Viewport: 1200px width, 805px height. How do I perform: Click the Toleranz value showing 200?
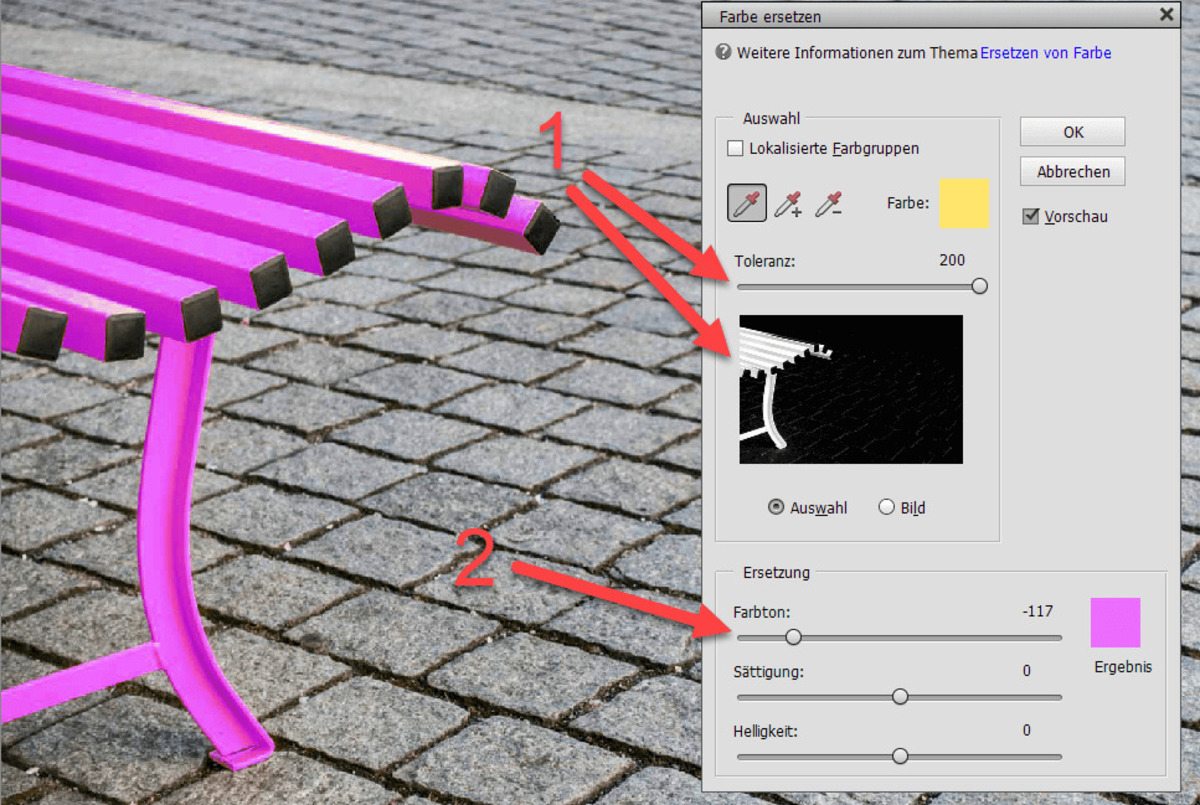[x=951, y=260]
